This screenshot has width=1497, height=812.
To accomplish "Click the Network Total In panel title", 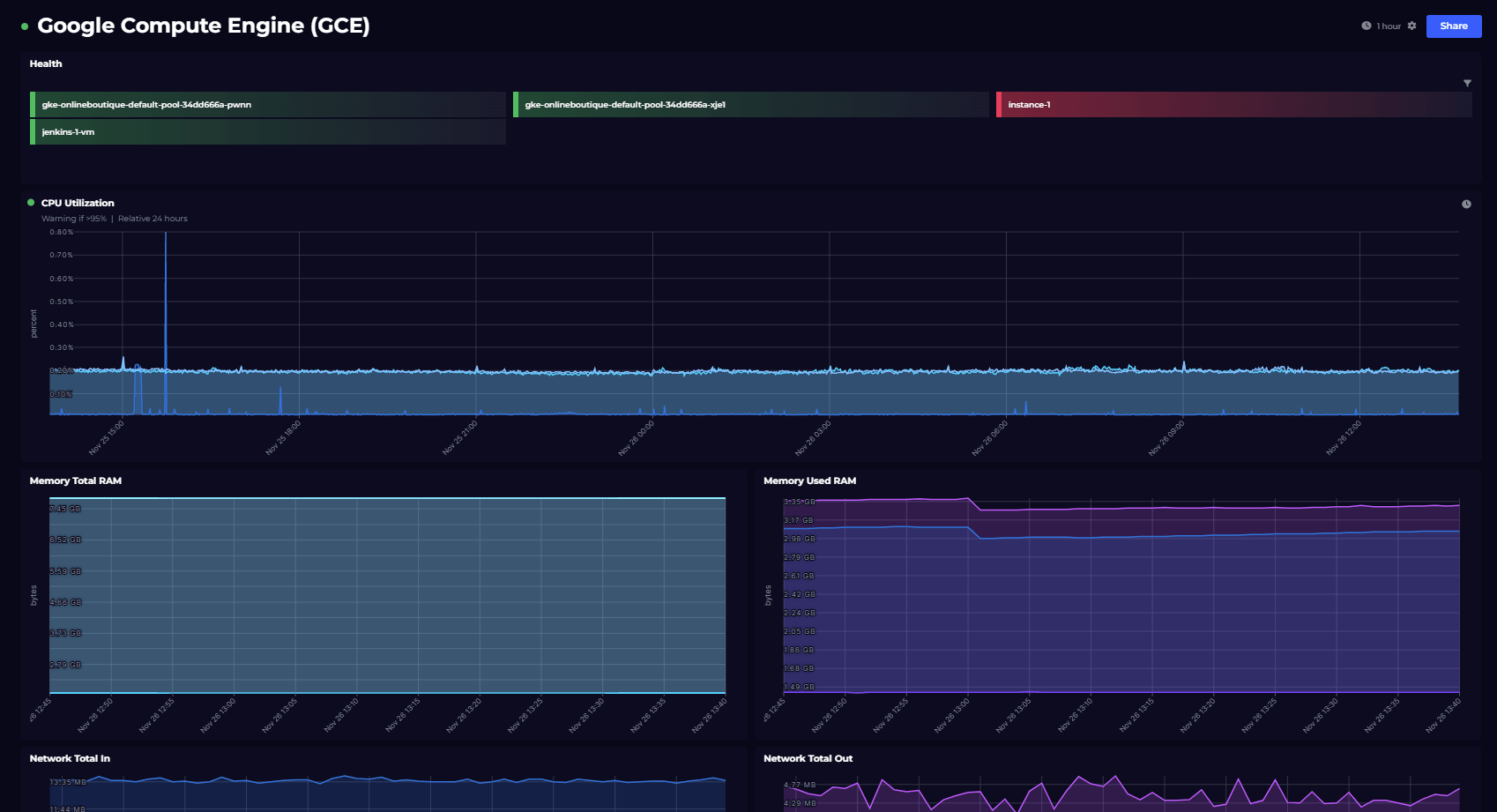I will [x=70, y=758].
